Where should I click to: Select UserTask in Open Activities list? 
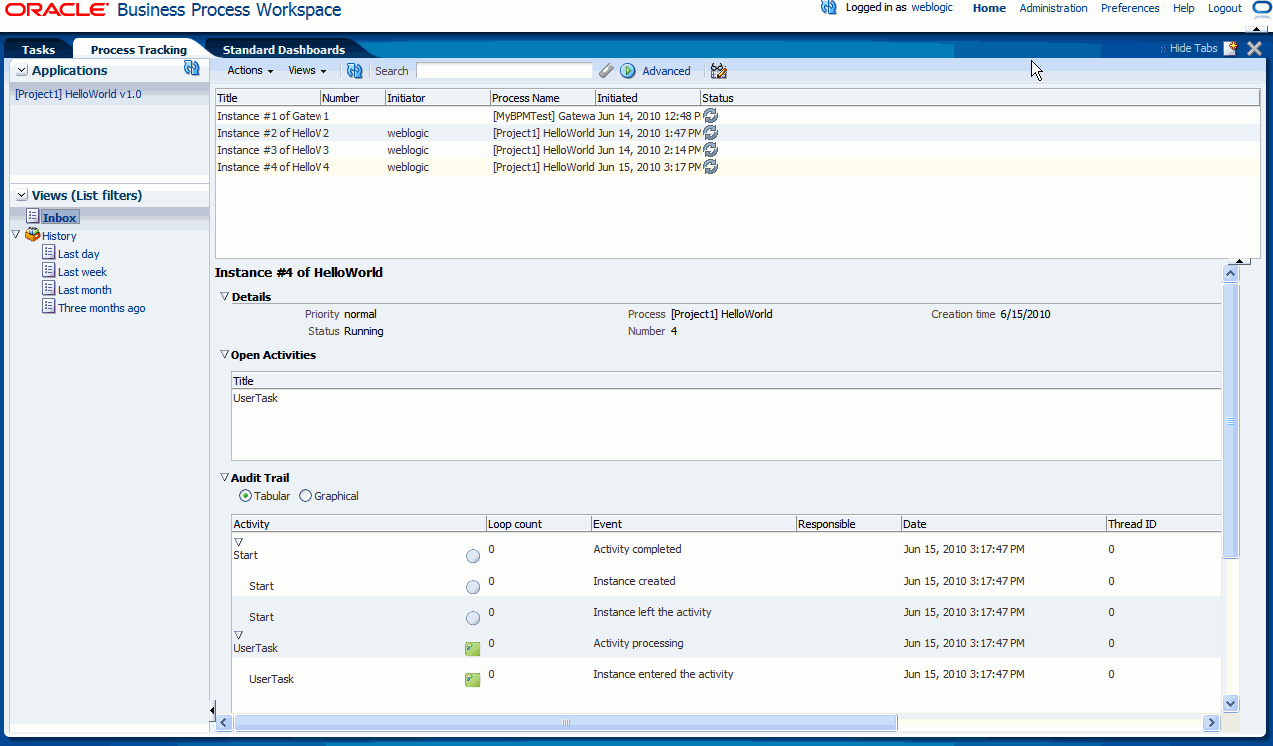point(255,398)
